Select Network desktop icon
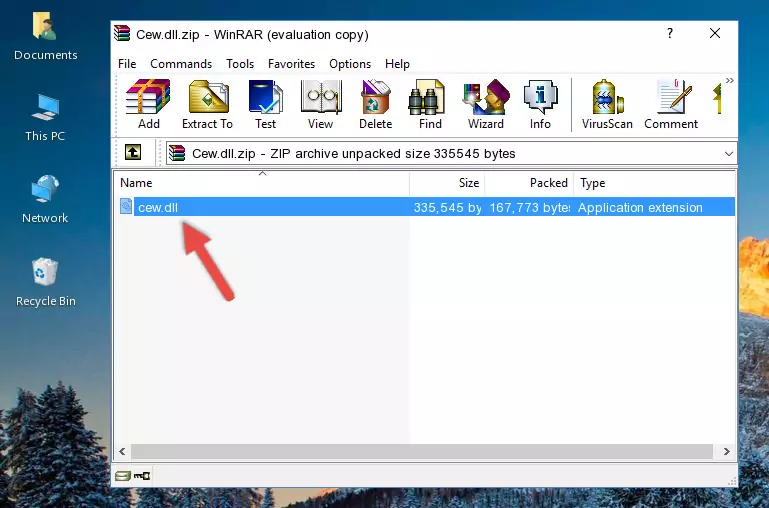Viewport: 769px width, 508px height. tap(45, 200)
